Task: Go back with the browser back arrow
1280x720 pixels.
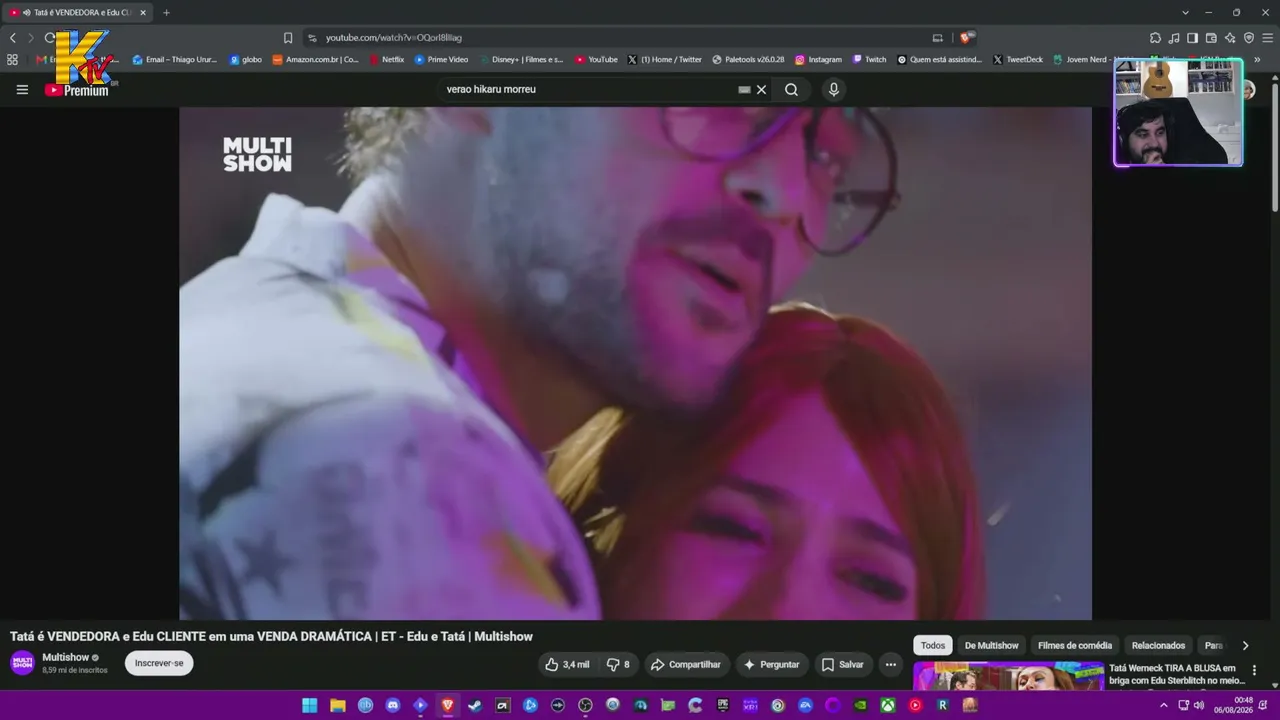Action: [x=13, y=37]
